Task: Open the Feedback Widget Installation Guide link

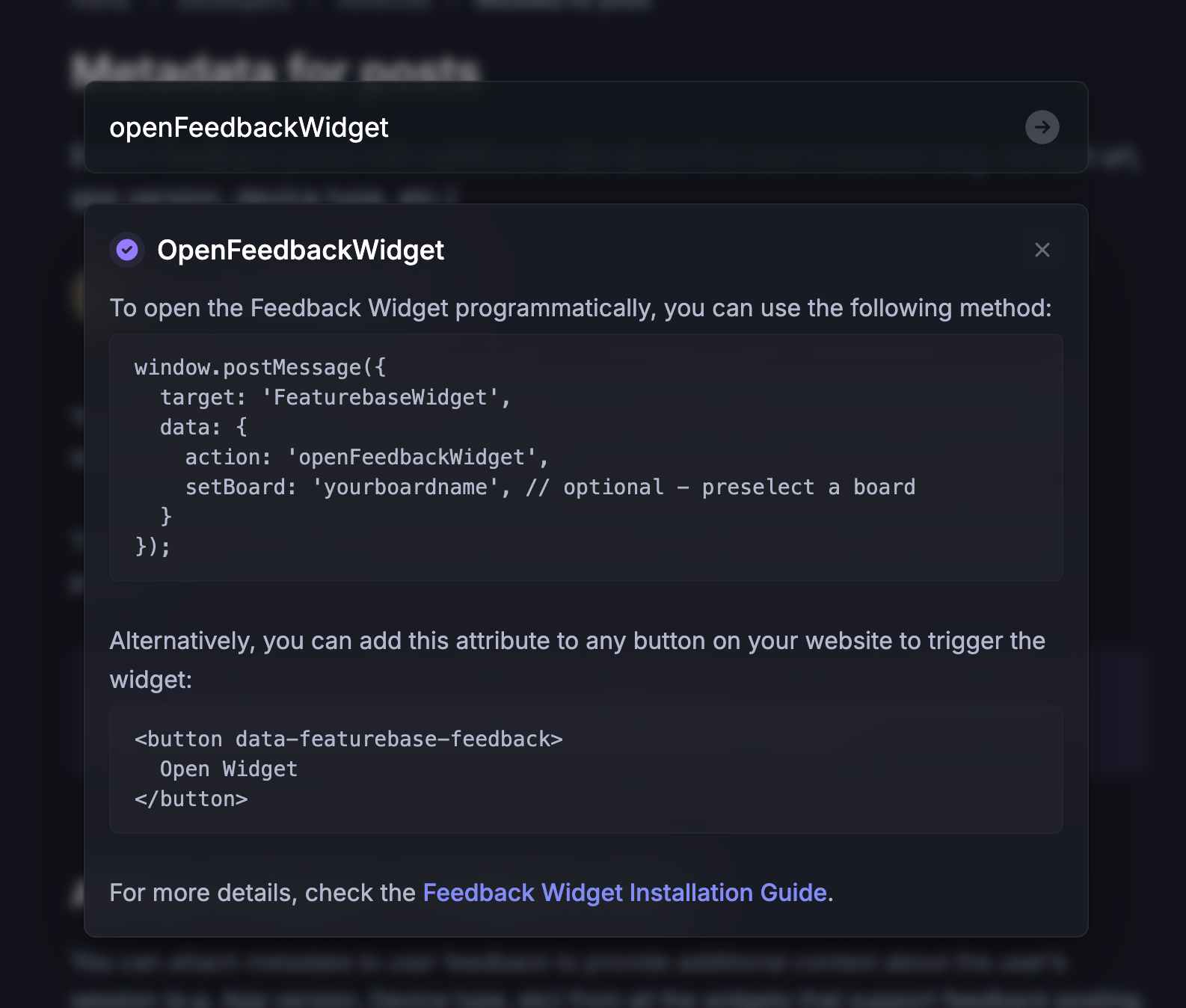Action: [x=624, y=893]
